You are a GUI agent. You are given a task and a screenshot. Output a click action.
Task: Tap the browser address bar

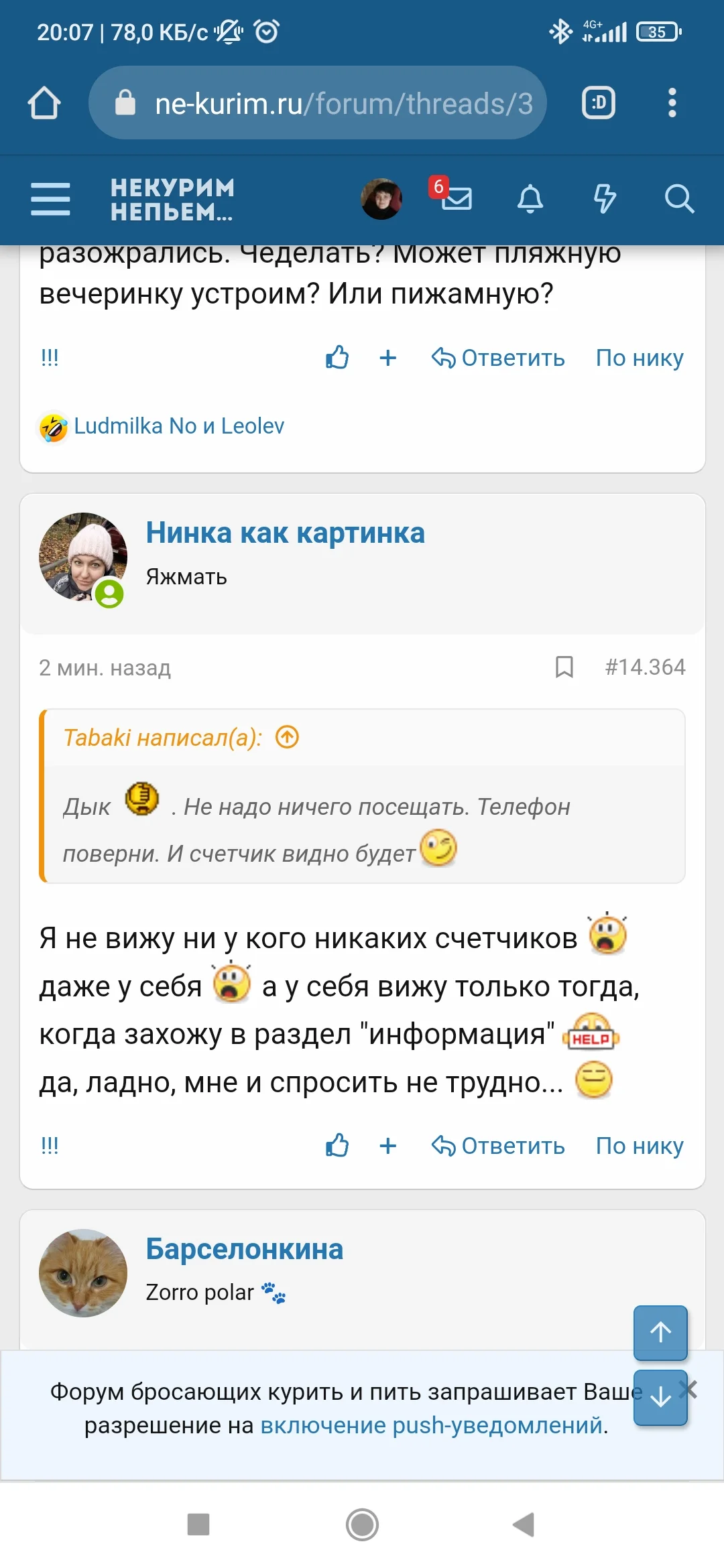(x=318, y=103)
